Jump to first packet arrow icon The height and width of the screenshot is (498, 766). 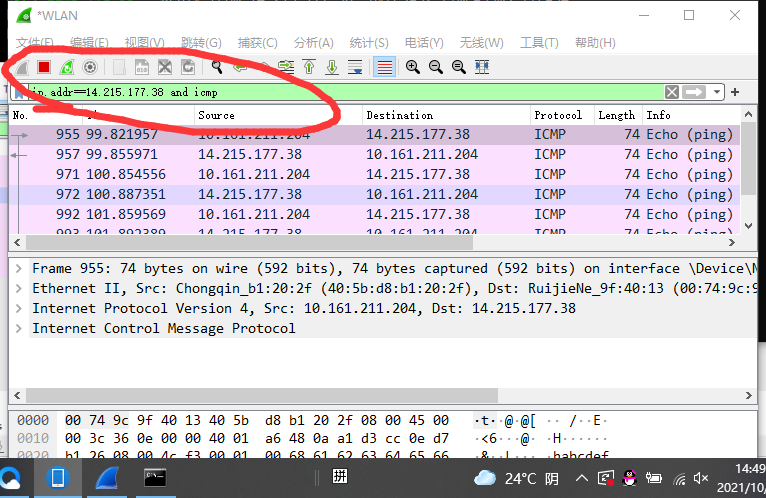[x=309, y=67]
